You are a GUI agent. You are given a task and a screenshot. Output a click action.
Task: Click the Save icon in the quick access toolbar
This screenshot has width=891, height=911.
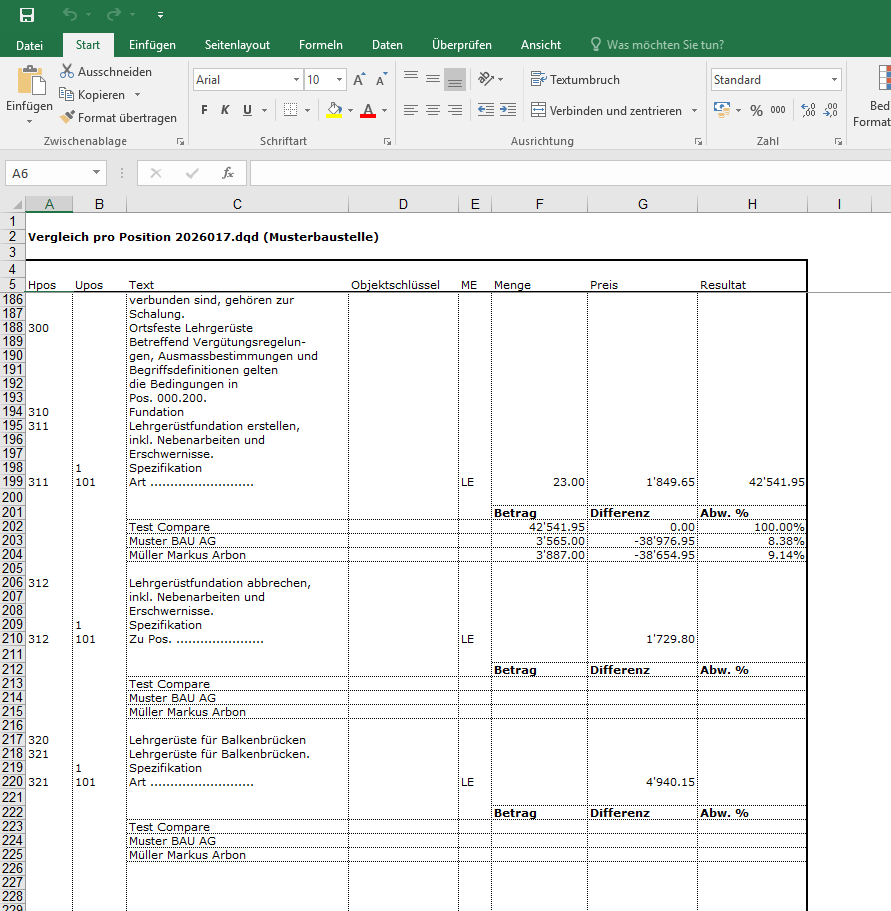coord(27,15)
